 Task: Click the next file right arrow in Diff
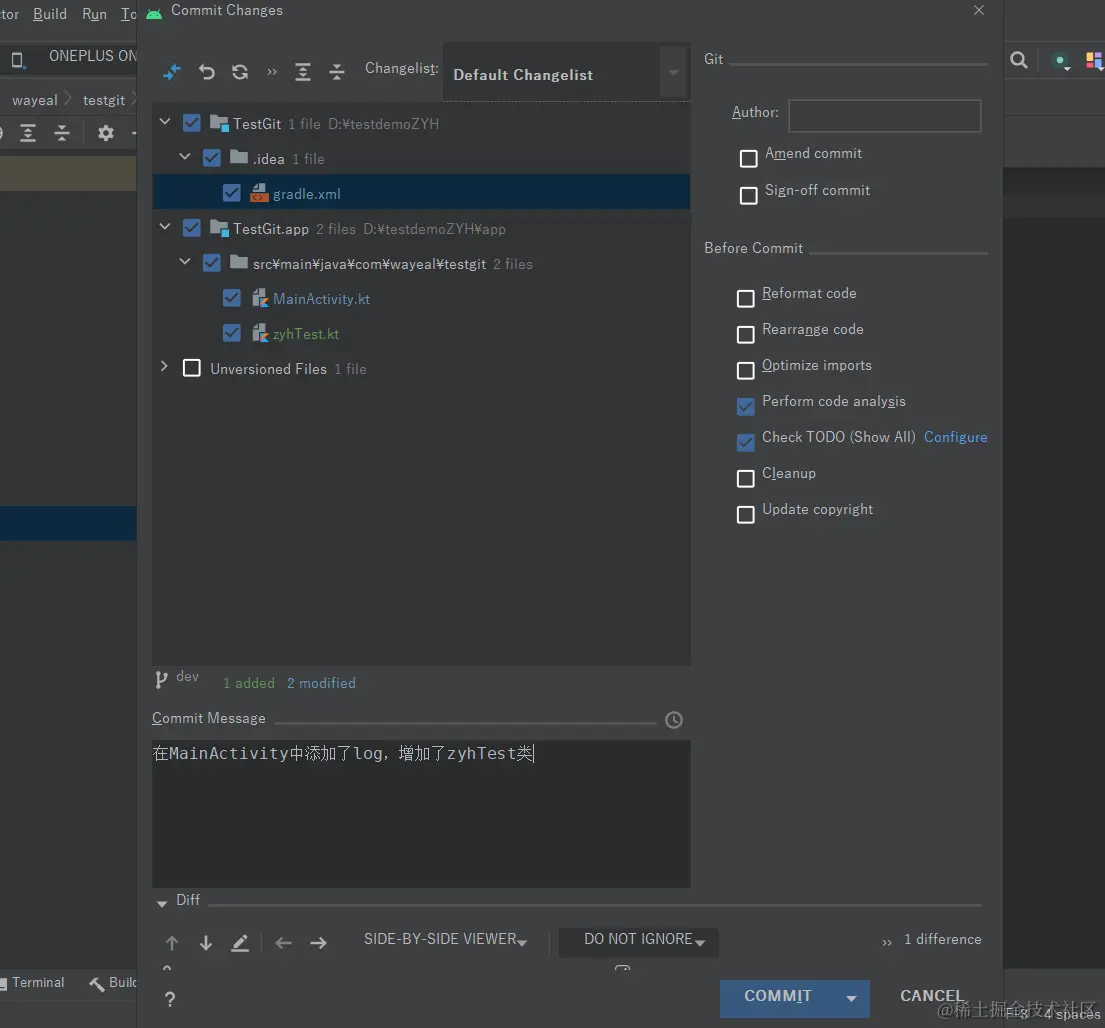point(319,943)
